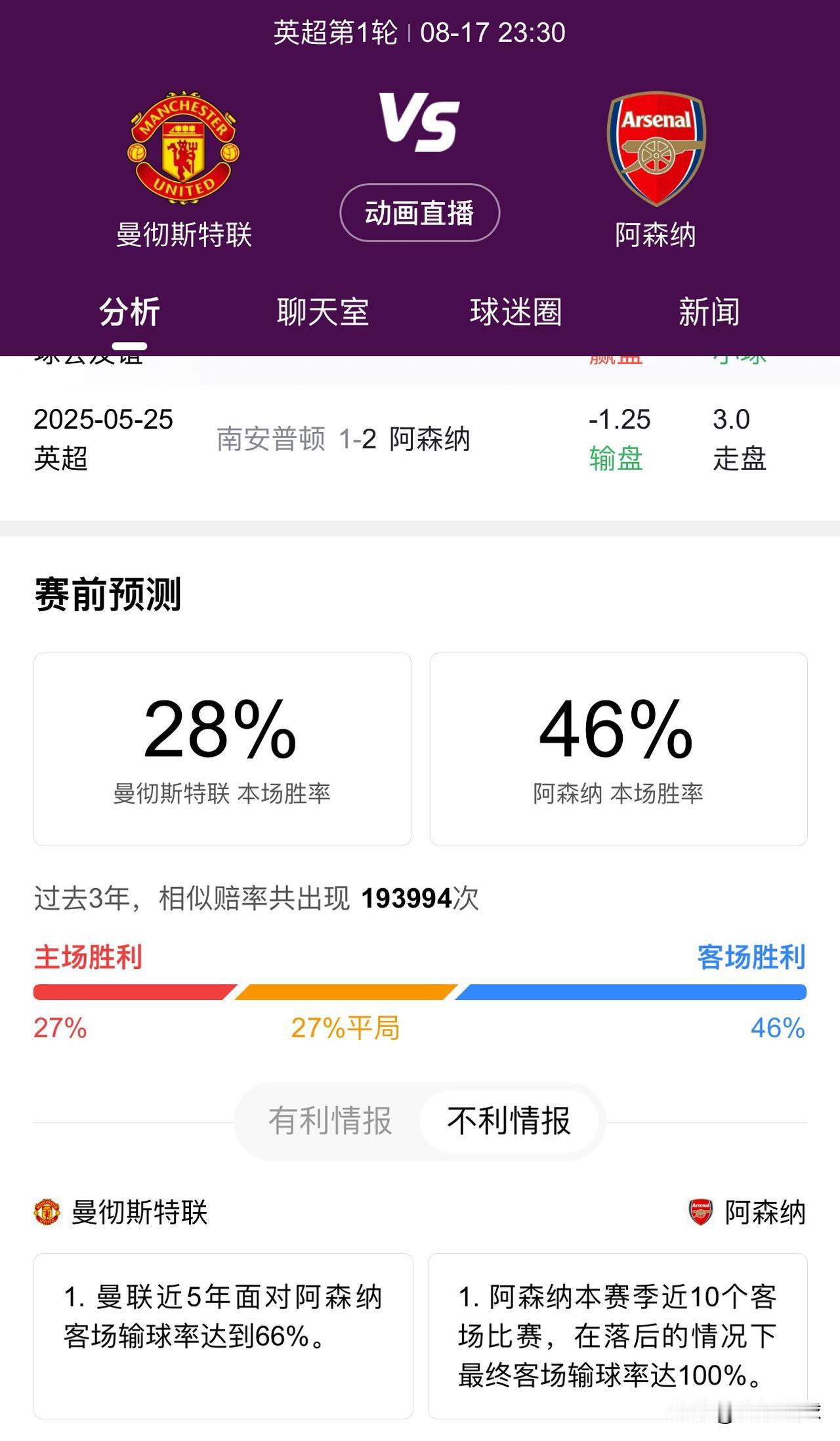Tap the blue 客场胜利 bar segment
The width and height of the screenshot is (840, 1441).
click(631, 992)
